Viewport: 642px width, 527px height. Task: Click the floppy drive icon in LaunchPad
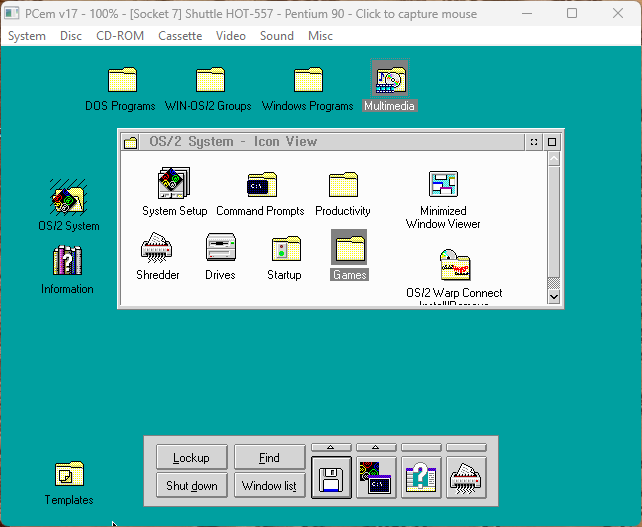332,478
